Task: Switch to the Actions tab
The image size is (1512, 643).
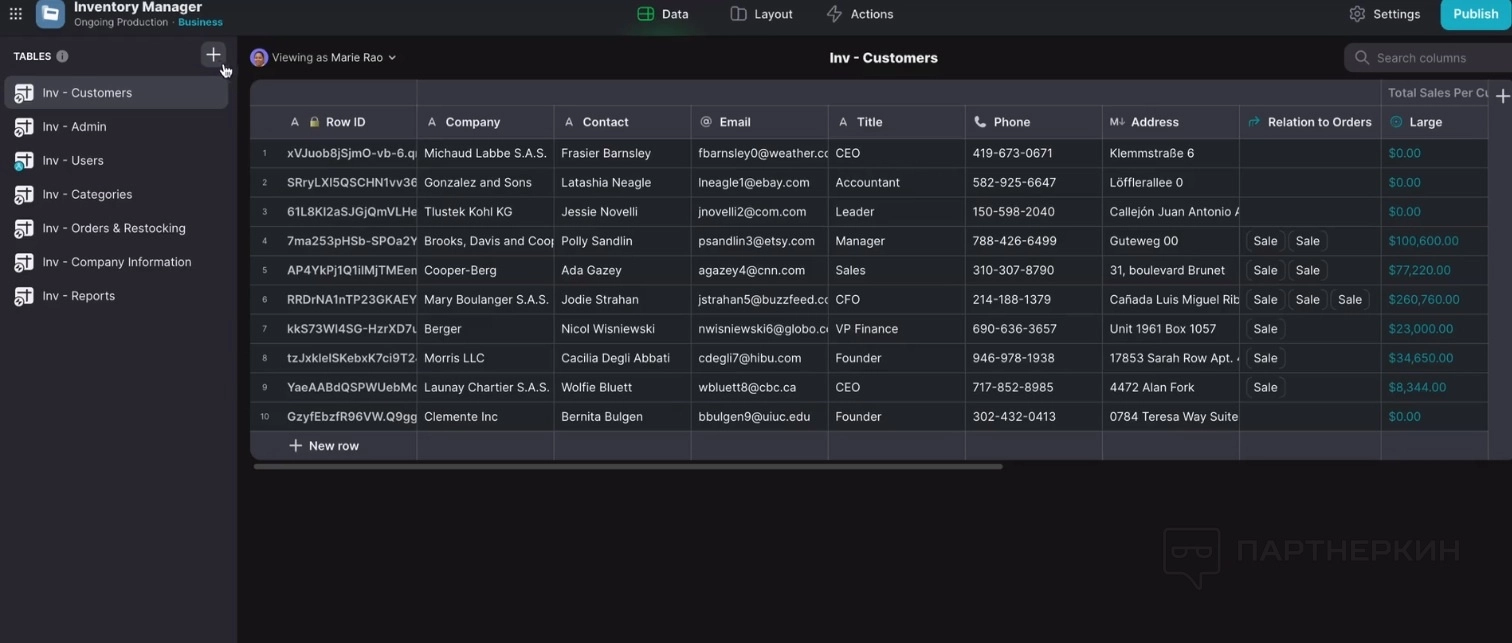Action: coord(860,14)
